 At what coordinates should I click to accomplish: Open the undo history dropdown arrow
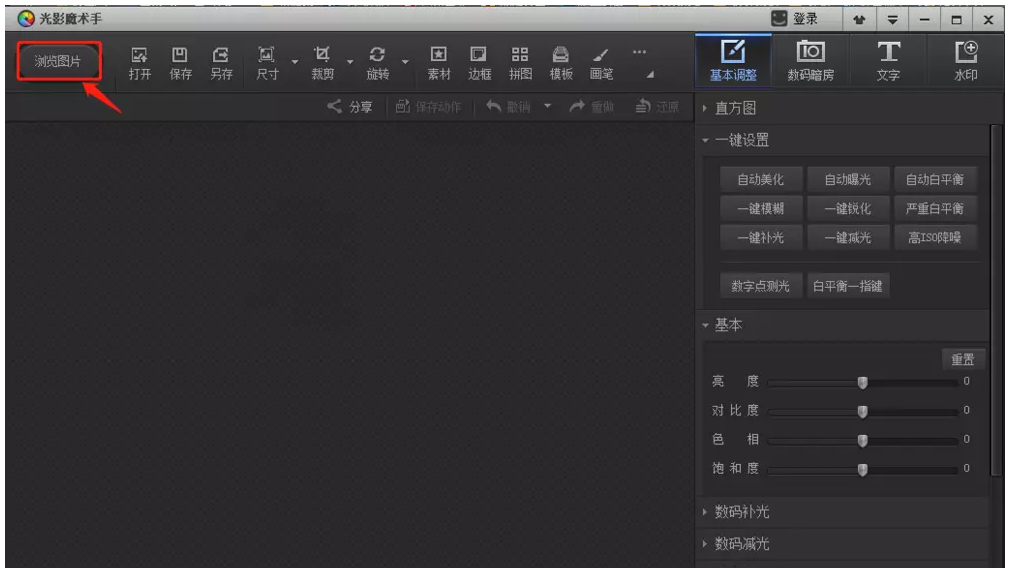coord(548,106)
